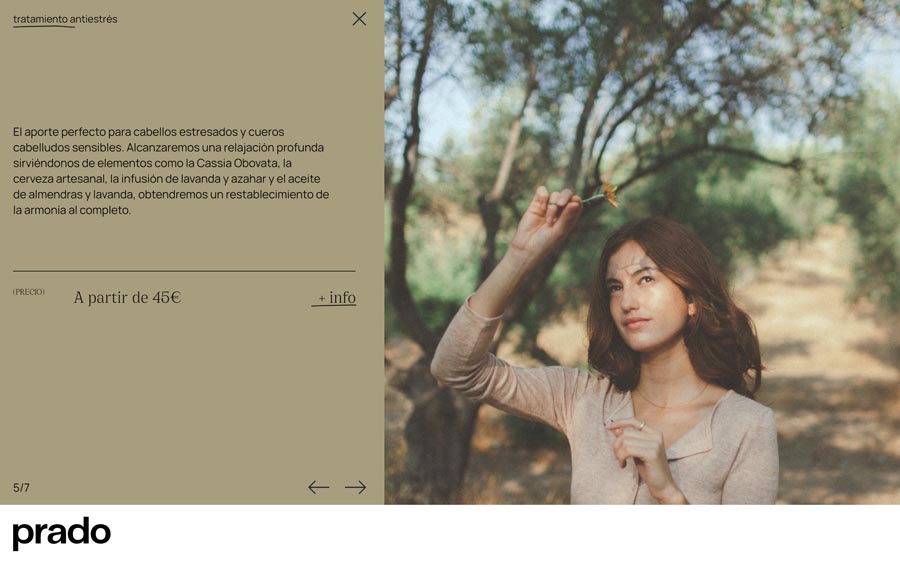
Task: Click the "tratamiento antiestrés" underlined title
Action: (x=65, y=20)
